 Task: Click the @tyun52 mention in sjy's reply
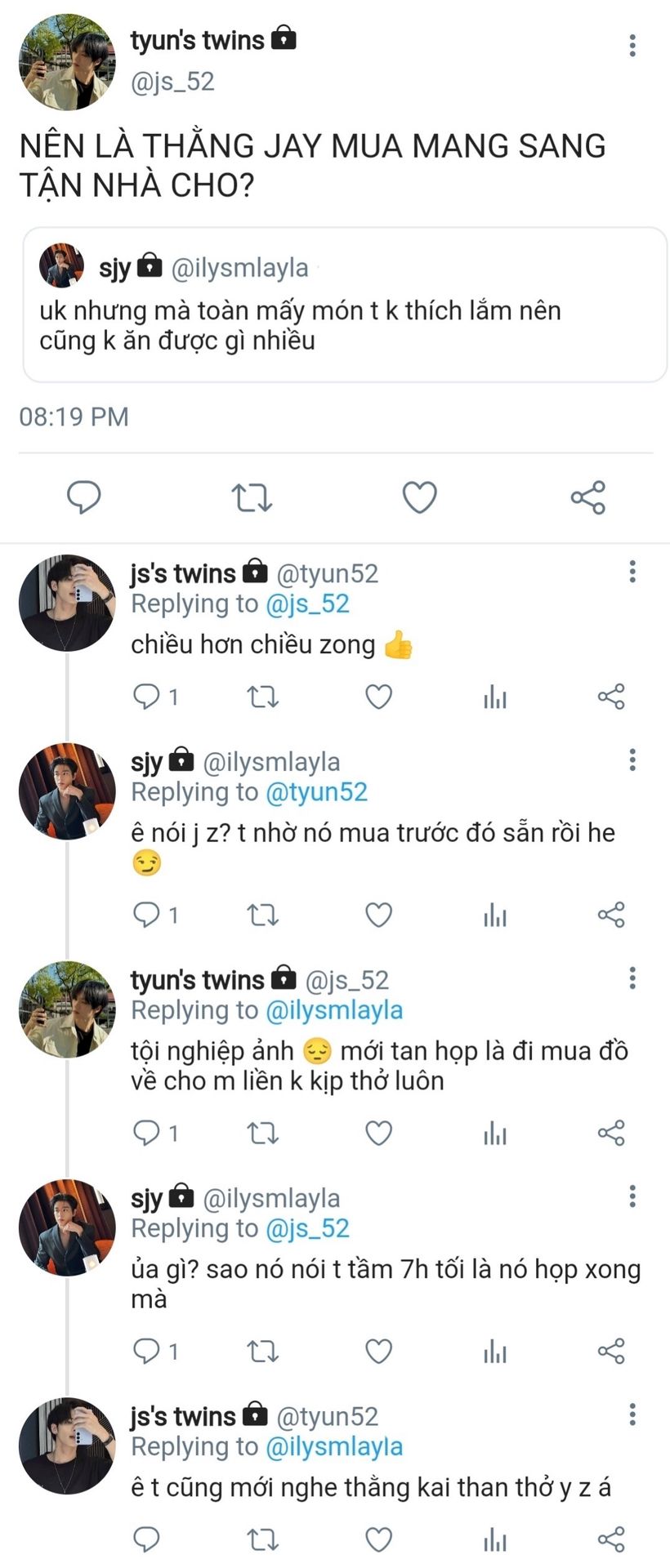point(317,791)
